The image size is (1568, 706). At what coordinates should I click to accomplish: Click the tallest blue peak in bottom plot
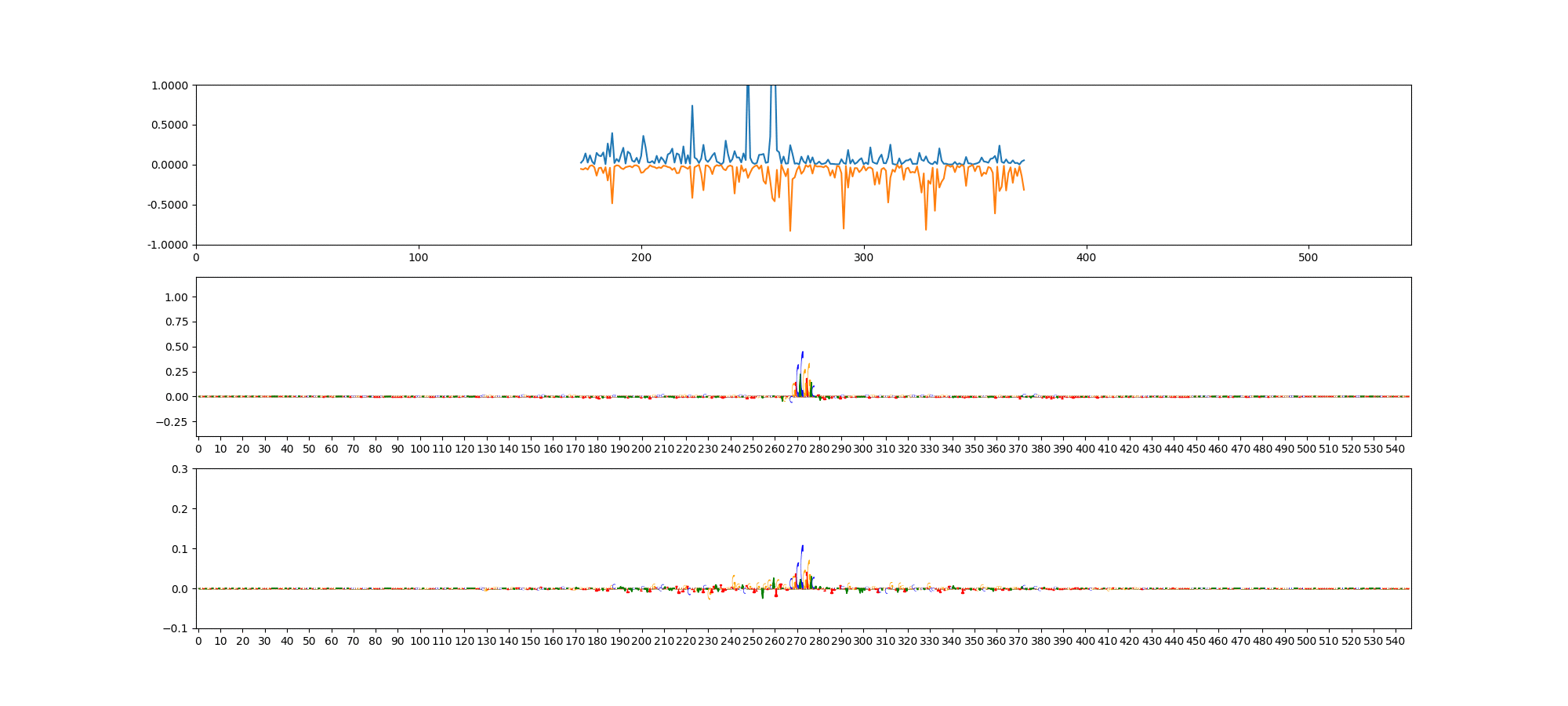point(802,547)
